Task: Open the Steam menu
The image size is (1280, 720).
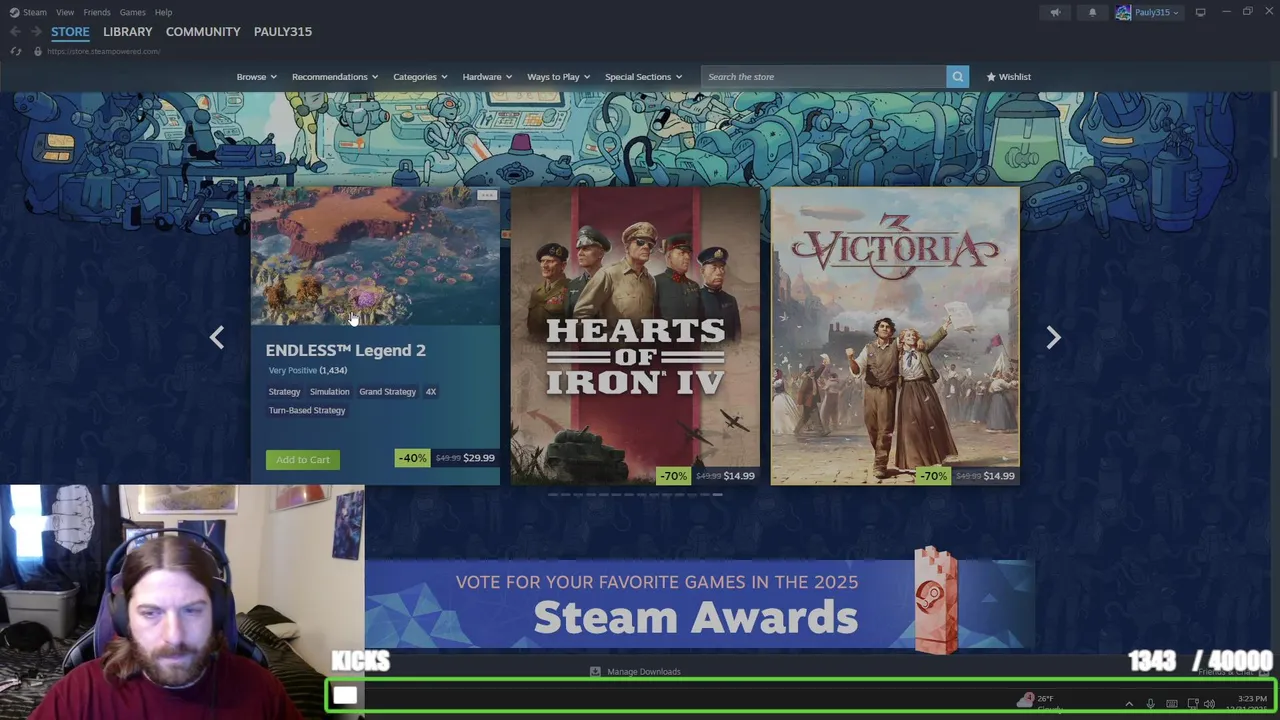Action: point(34,12)
